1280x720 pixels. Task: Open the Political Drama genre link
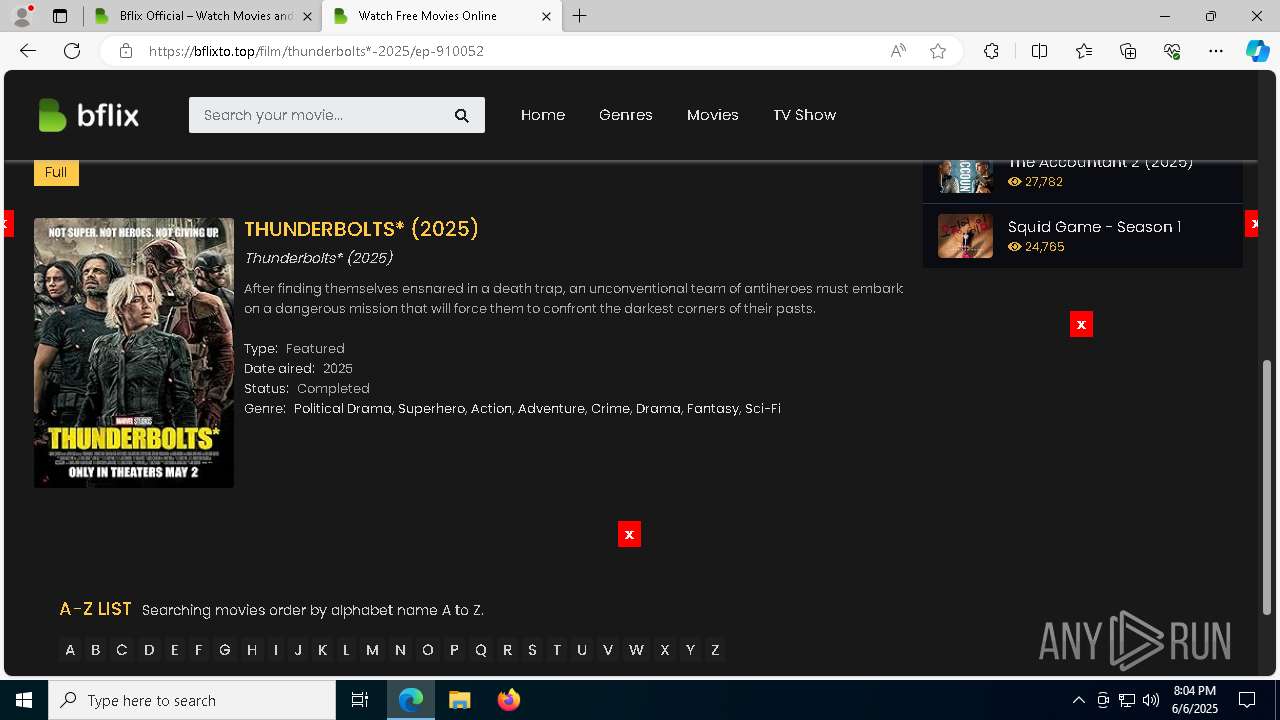tap(342, 408)
